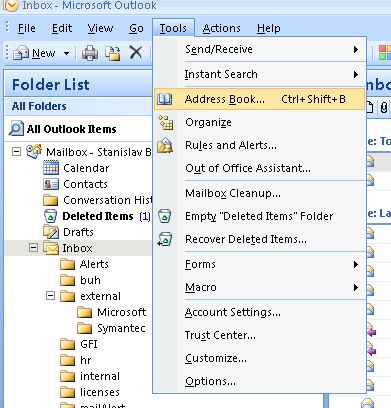Select the licenses folder
Image resolution: width=391 pixels, height=408 pixels.
pyautogui.click(x=100, y=392)
